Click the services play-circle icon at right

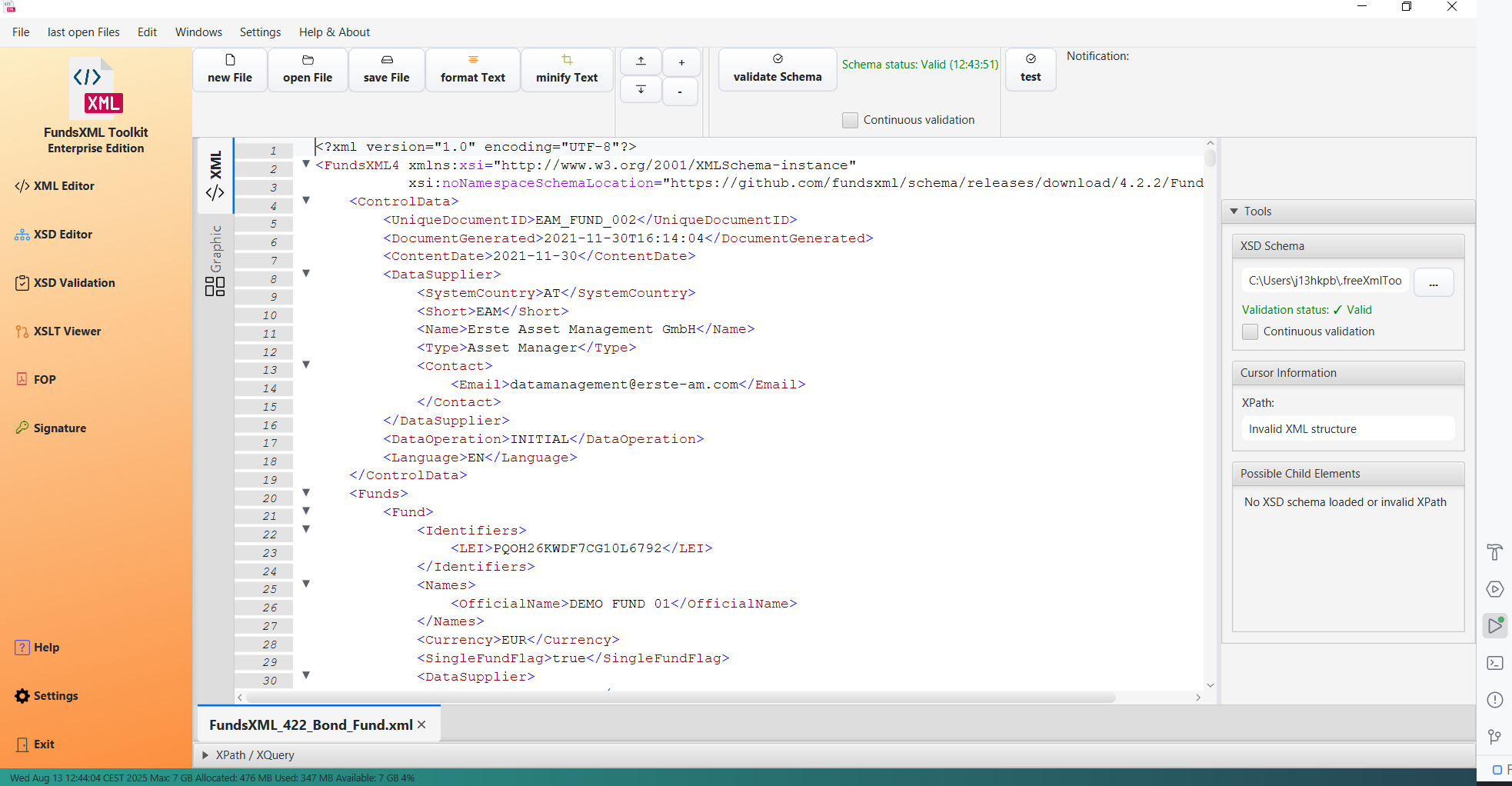tap(1494, 589)
